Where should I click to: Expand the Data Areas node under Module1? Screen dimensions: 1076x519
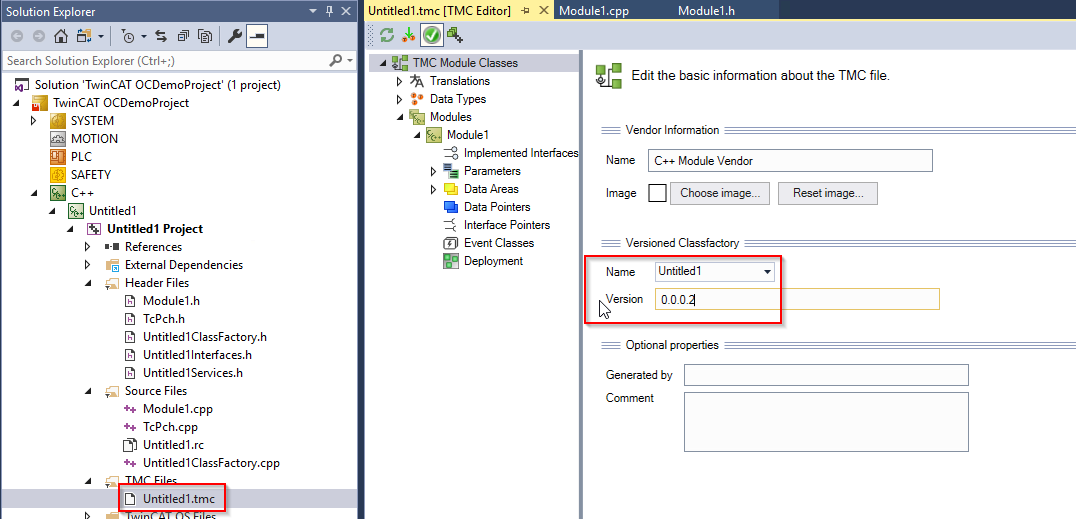tap(433, 189)
